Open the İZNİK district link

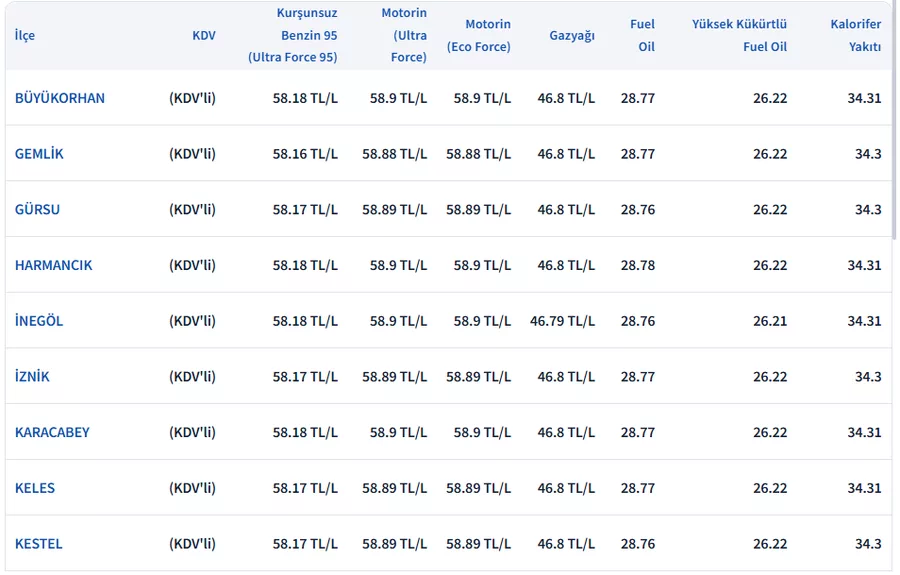(32, 377)
